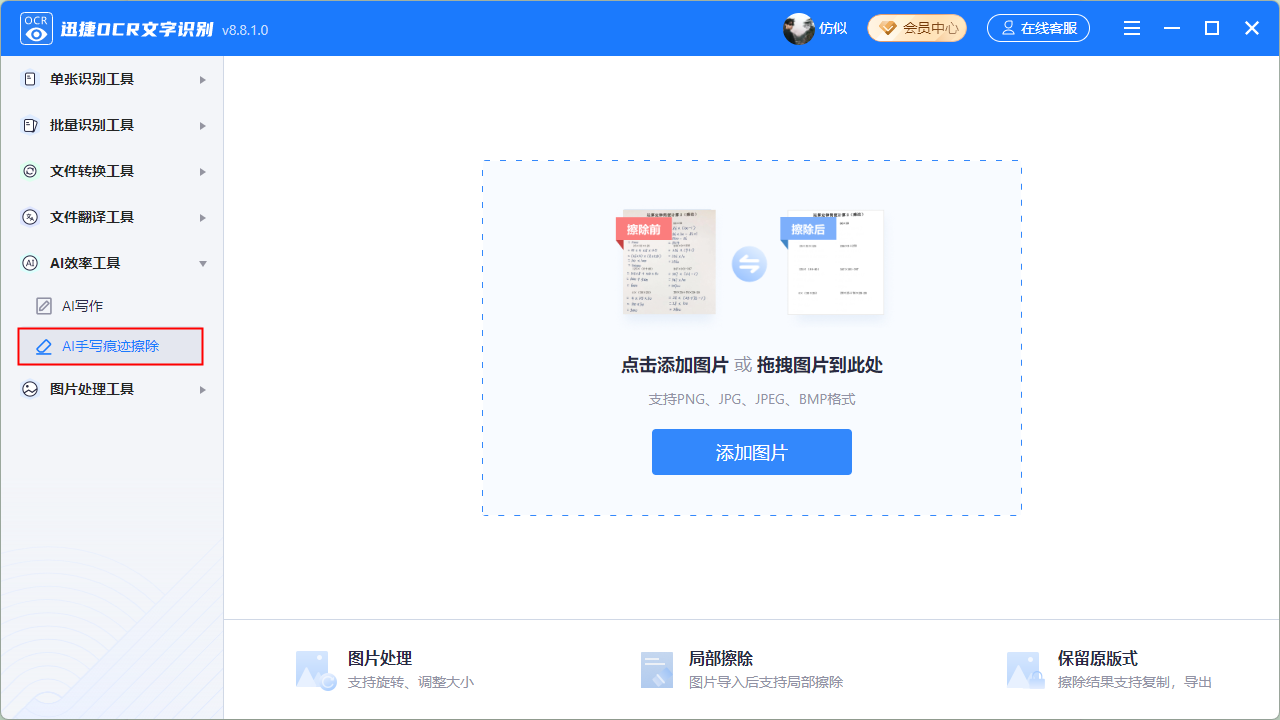Select 文件转换工具 menu item
Viewport: 1280px width, 720px height.
(112, 171)
